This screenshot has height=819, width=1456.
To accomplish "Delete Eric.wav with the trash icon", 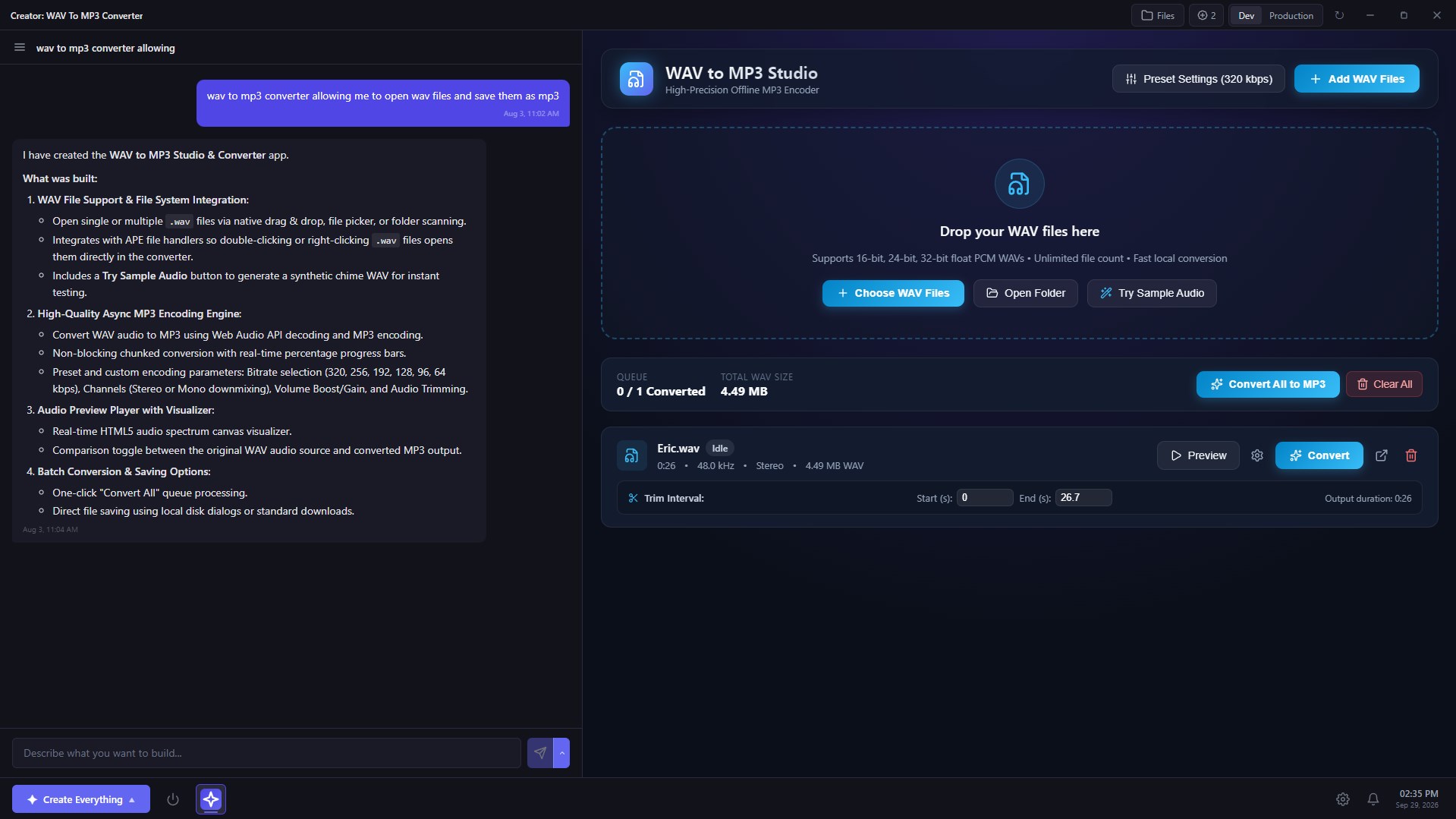I will (x=1411, y=455).
